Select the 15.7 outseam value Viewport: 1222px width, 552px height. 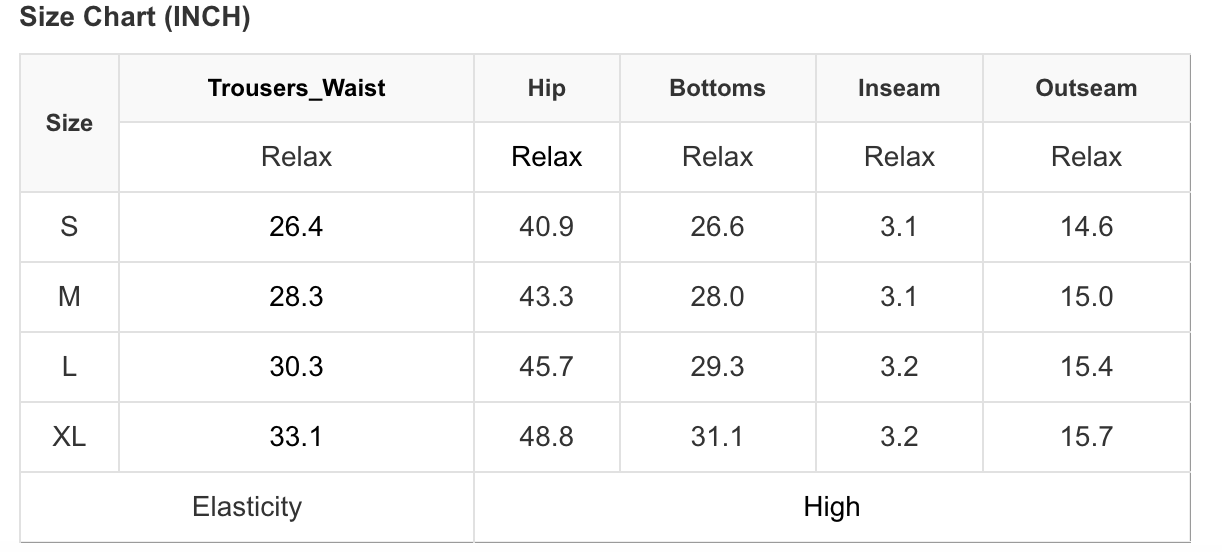coord(1086,437)
